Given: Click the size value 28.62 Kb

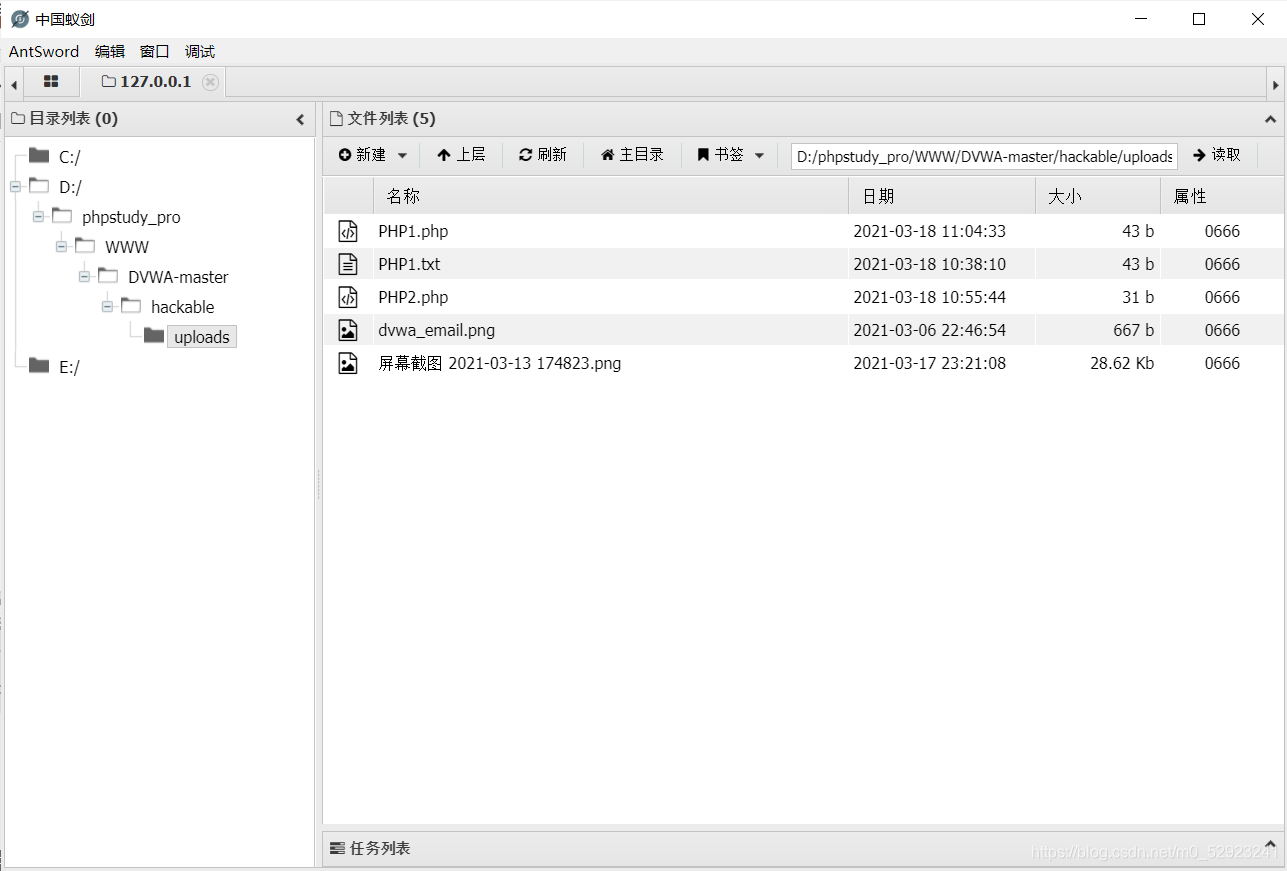Looking at the screenshot, I should click(1122, 364).
